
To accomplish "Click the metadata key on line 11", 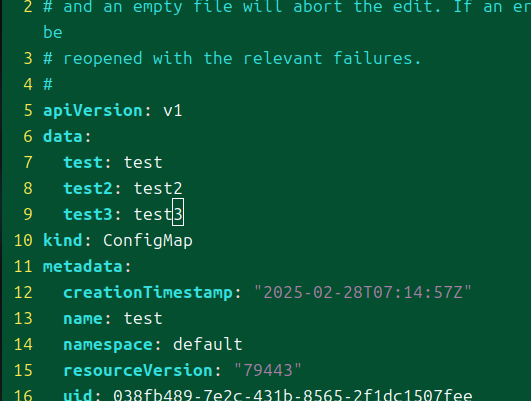I will point(82,267).
